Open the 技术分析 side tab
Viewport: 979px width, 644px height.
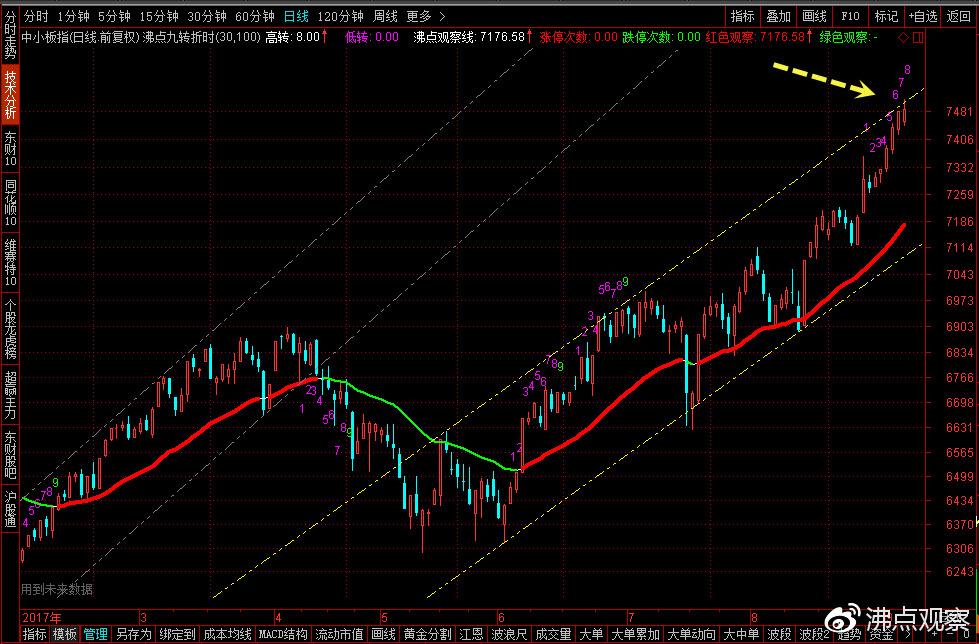point(10,94)
